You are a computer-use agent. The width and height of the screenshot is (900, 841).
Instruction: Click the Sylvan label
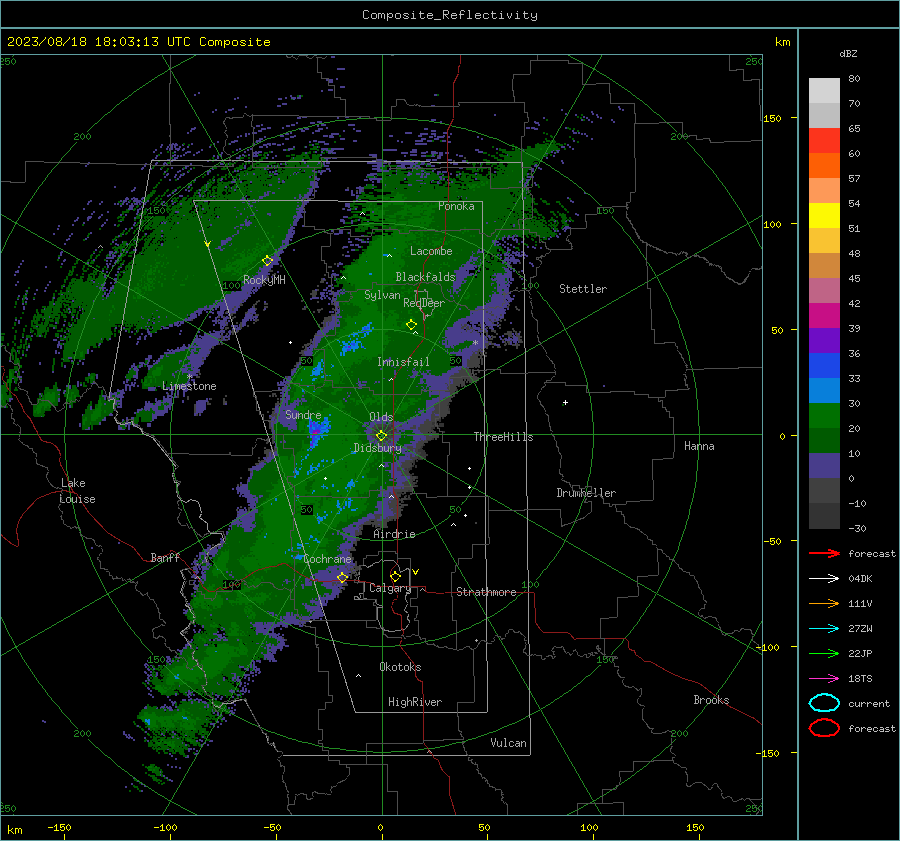point(382,295)
